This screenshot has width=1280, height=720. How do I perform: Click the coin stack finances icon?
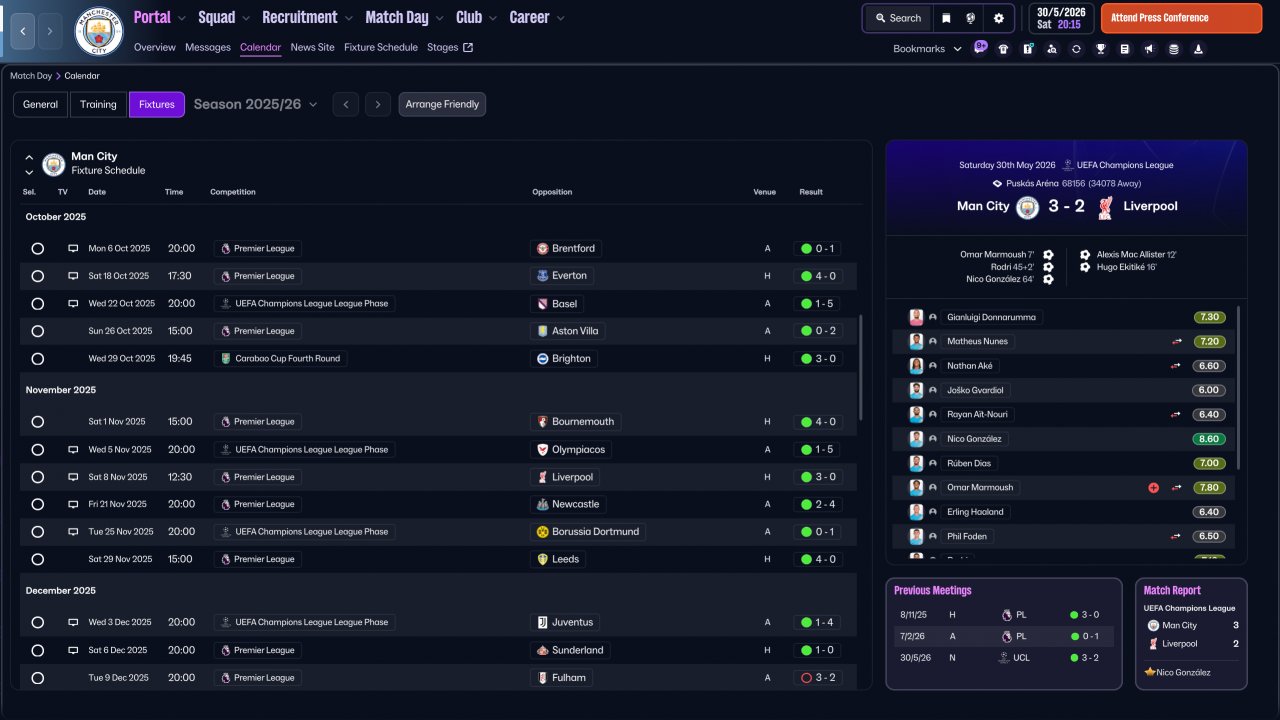click(x=1174, y=49)
